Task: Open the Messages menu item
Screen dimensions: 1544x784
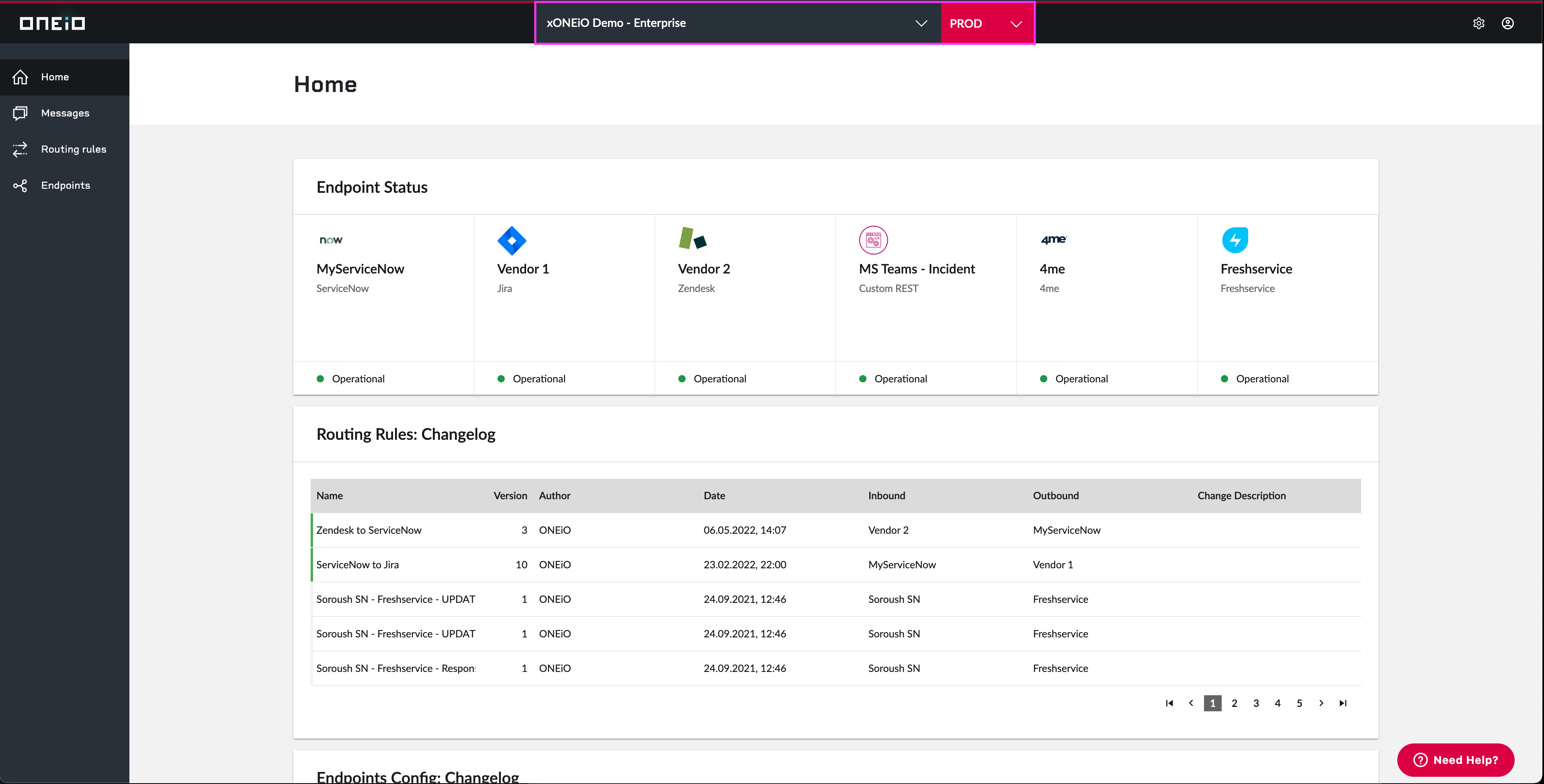Action: click(65, 113)
